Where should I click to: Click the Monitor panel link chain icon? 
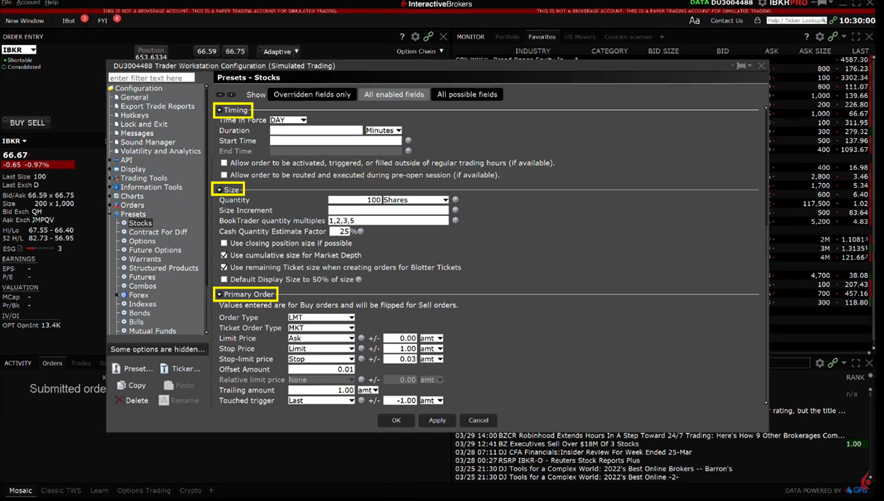[833, 37]
